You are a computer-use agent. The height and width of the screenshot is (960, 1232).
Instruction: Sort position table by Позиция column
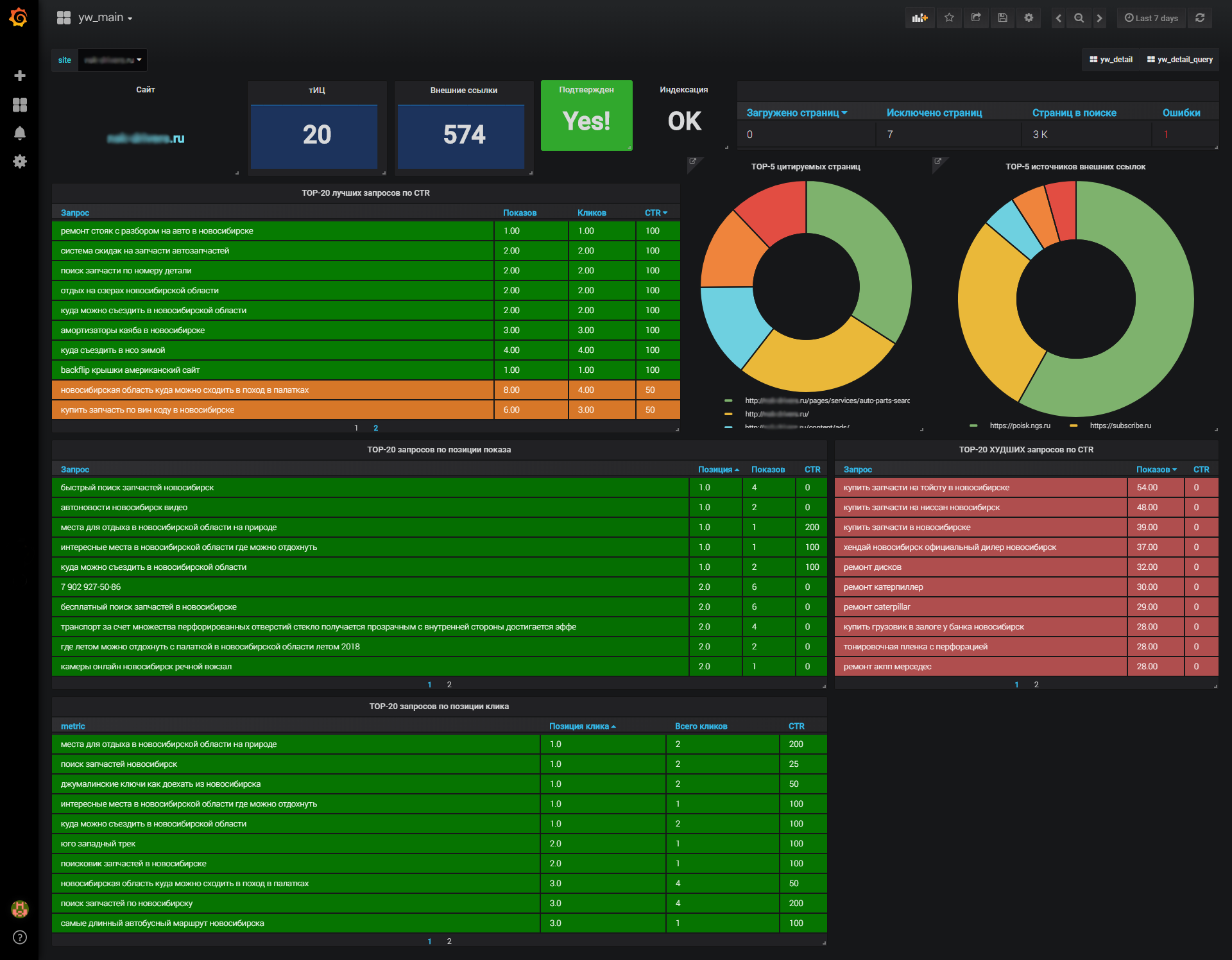(718, 470)
